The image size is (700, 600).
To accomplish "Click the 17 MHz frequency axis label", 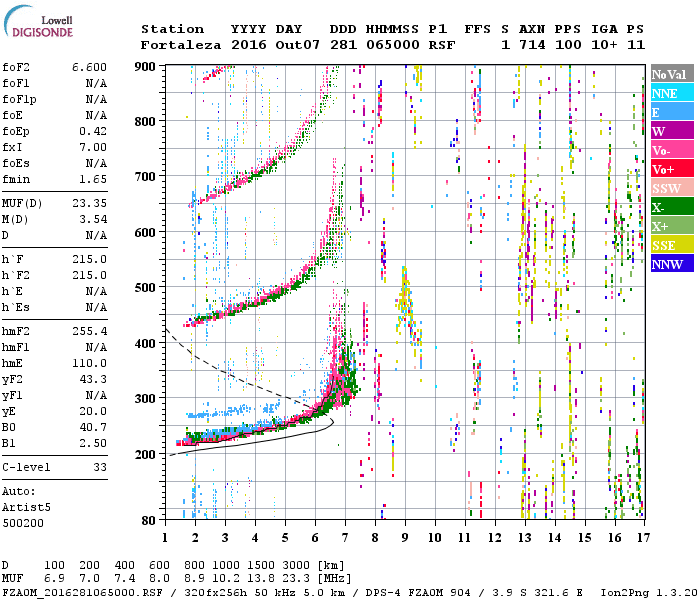I will [643, 538].
